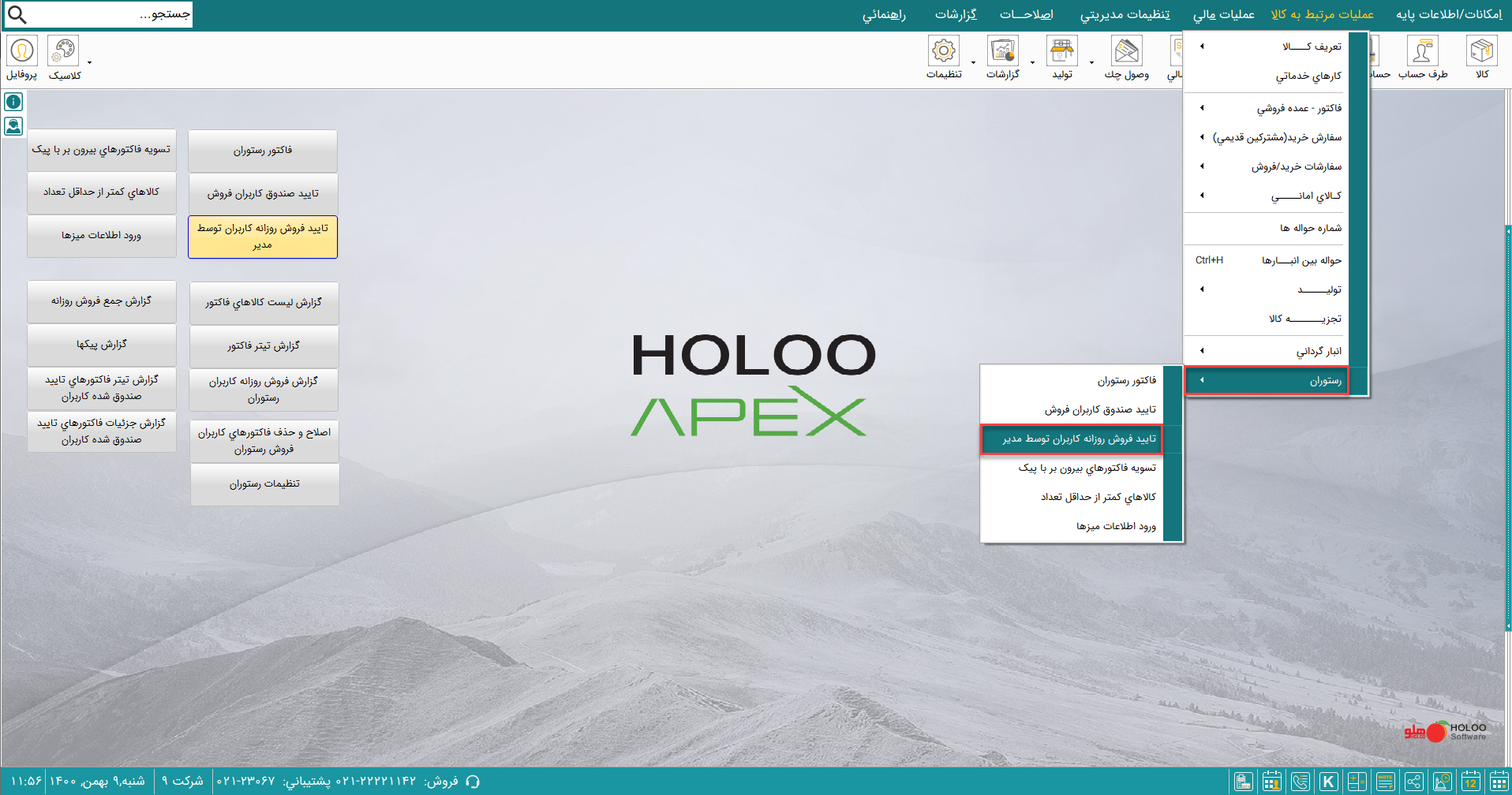Screen dimensions: 1512x795
Task: Click the info icon in left sidebar
Action: pyautogui.click(x=13, y=102)
